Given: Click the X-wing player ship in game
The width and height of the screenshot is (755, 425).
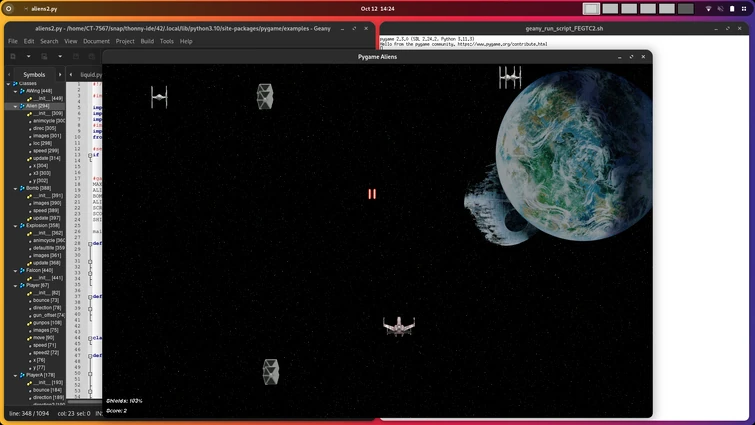Looking at the screenshot, I should click(399, 326).
